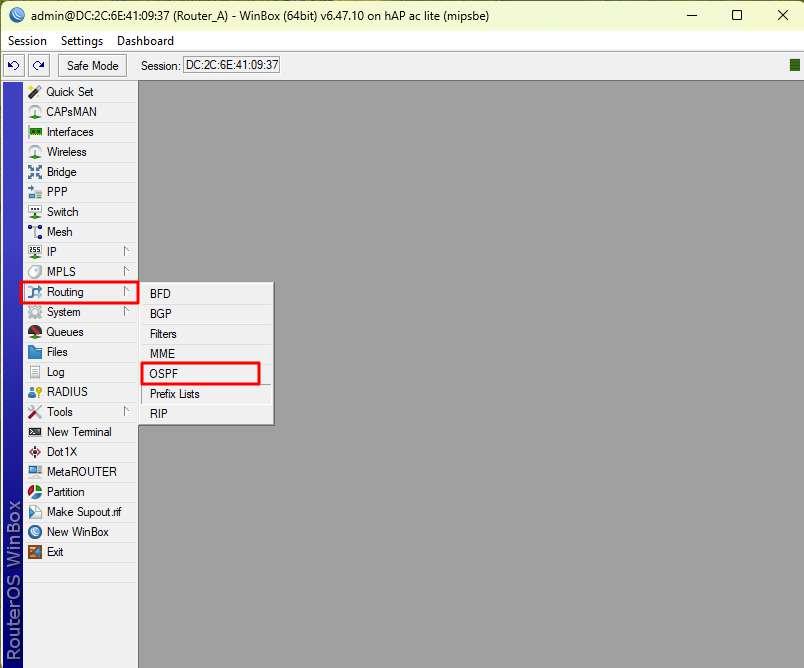Click the redo arrow in toolbar

click(x=38, y=66)
